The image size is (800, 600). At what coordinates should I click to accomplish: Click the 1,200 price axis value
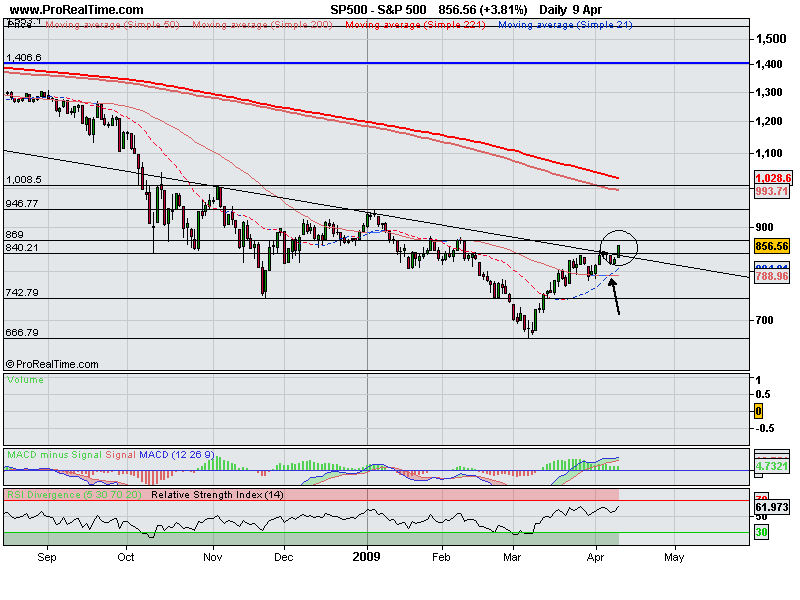click(769, 121)
